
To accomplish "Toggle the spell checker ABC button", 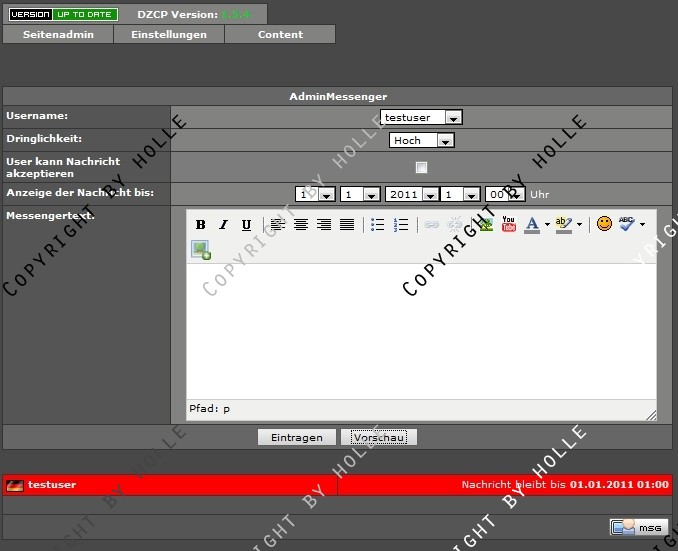I will point(627,224).
